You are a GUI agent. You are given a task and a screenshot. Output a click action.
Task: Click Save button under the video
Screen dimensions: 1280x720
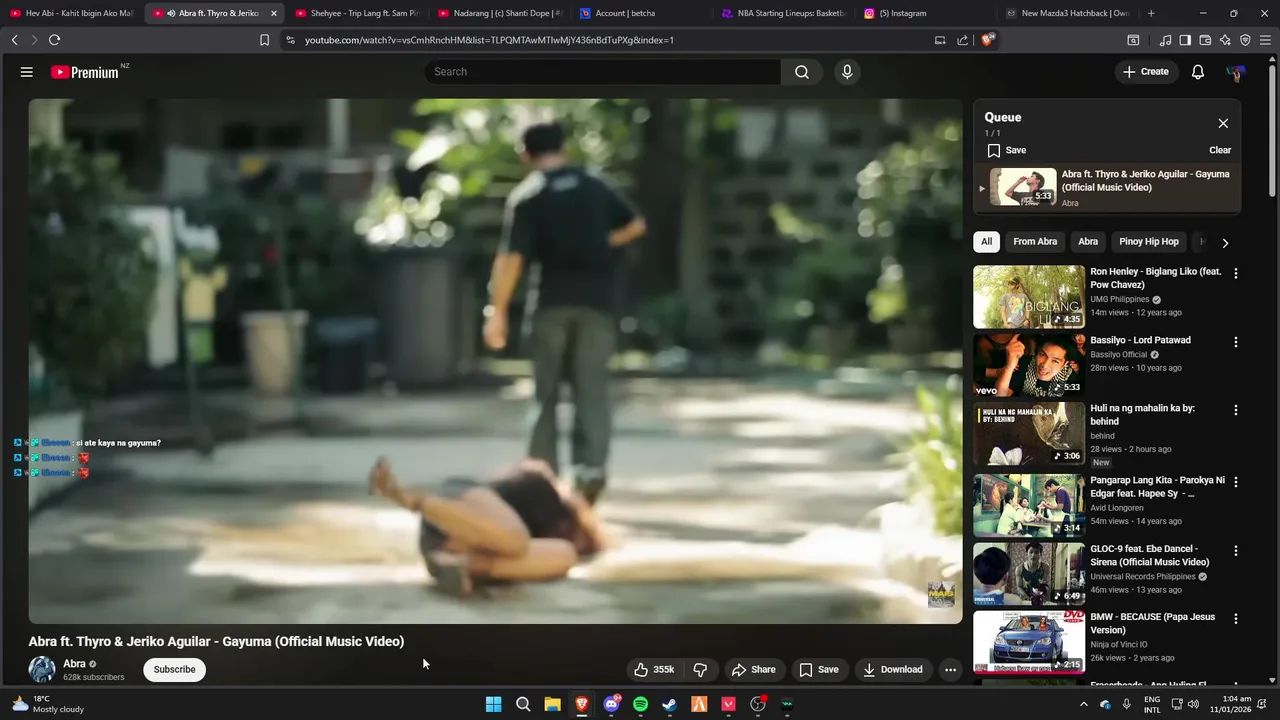tap(818, 670)
